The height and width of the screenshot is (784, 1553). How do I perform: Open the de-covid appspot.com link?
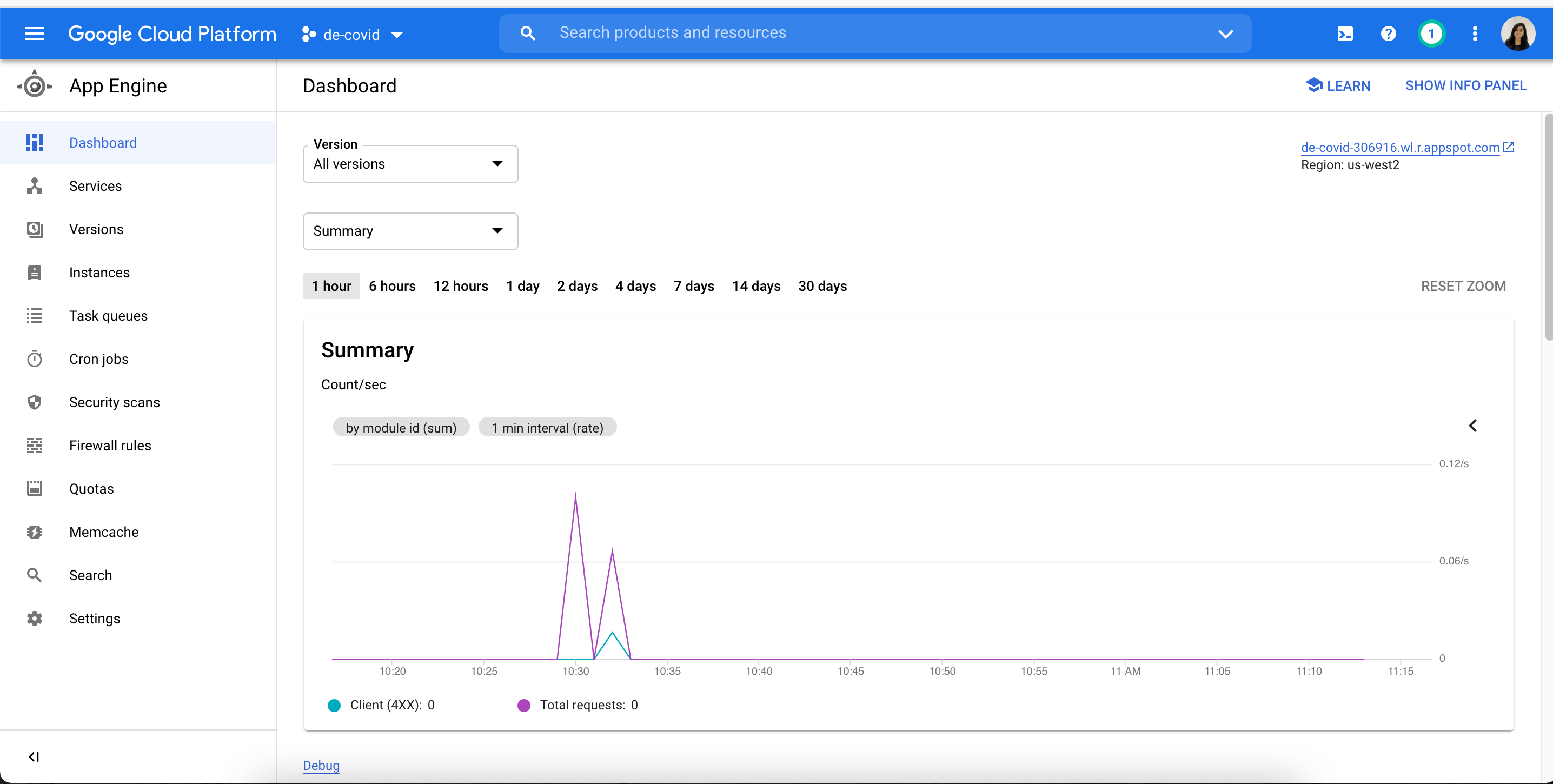pyautogui.click(x=1399, y=148)
